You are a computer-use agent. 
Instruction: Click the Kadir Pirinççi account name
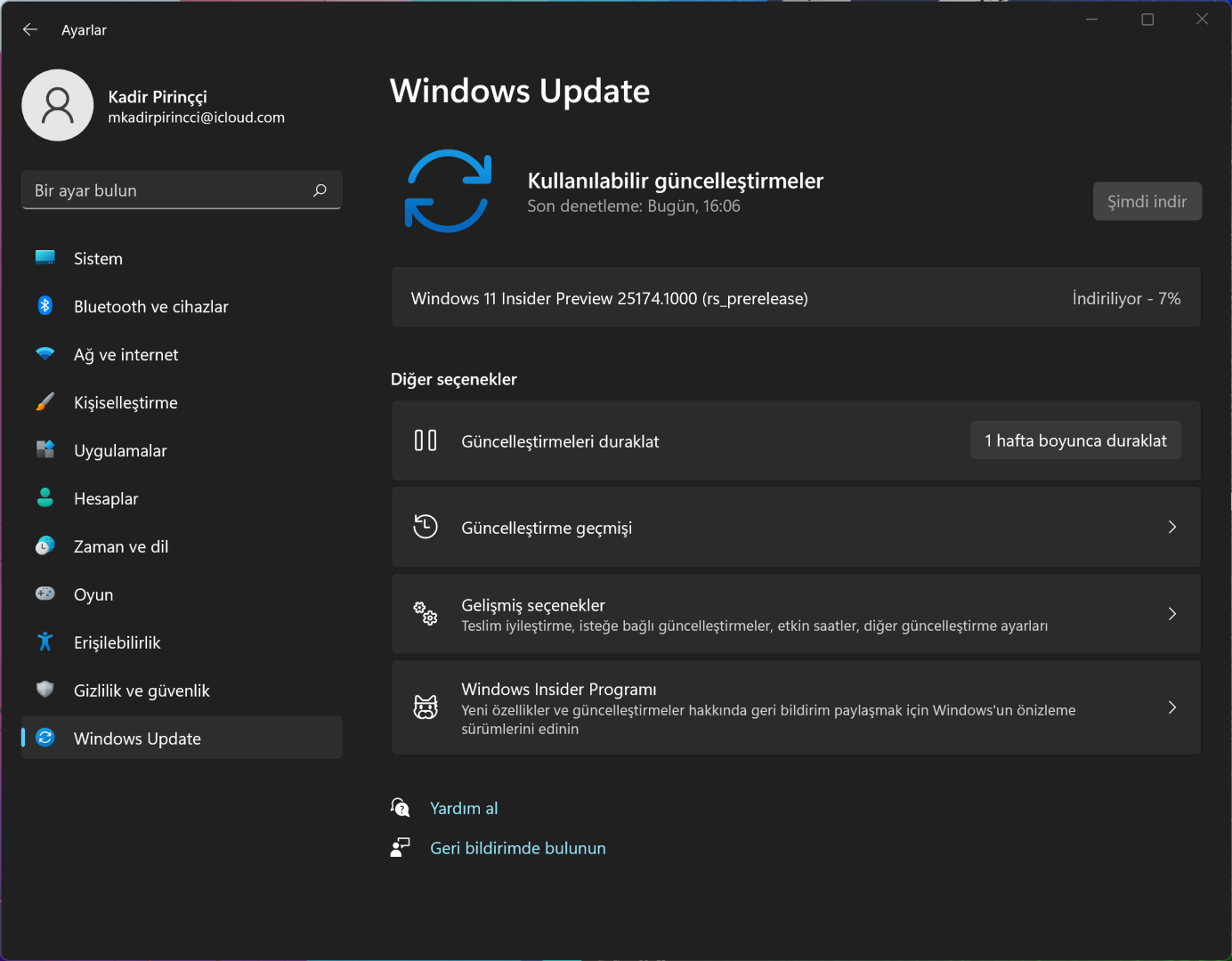pyautogui.click(x=158, y=96)
